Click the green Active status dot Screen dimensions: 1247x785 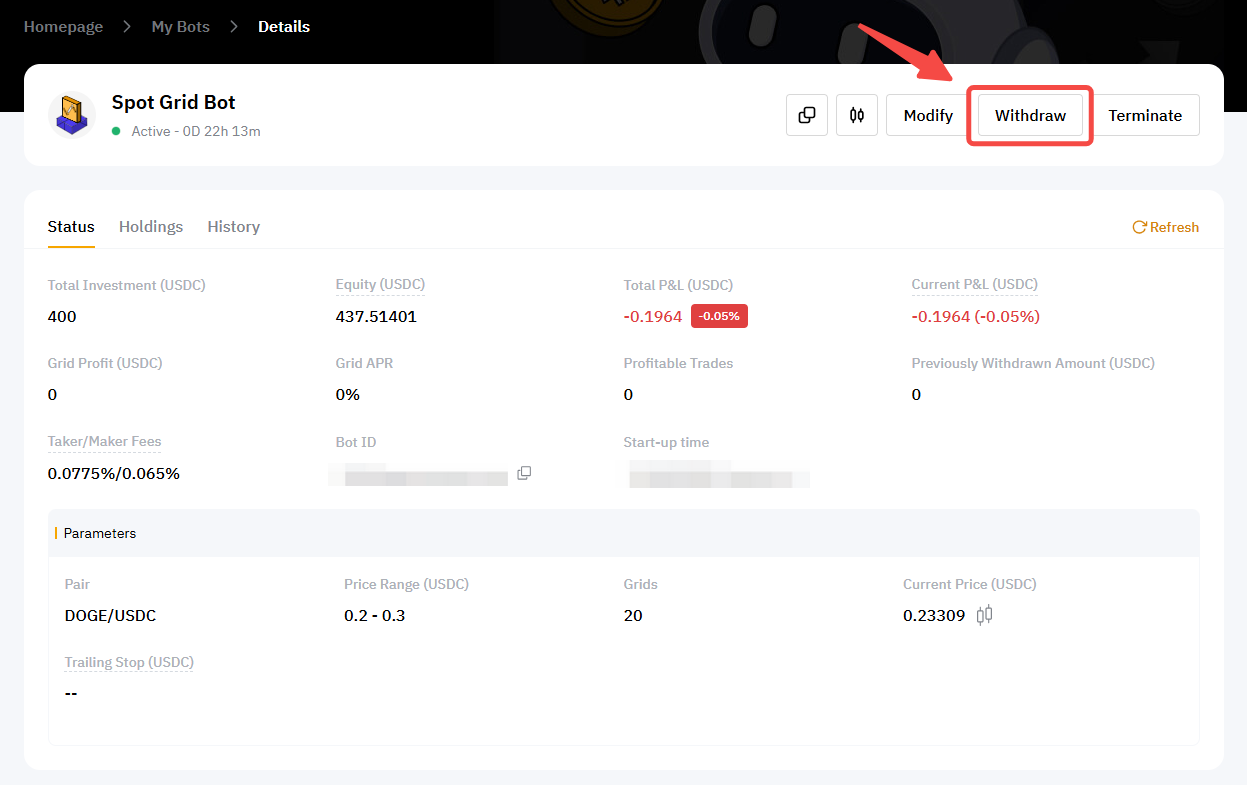(116, 131)
